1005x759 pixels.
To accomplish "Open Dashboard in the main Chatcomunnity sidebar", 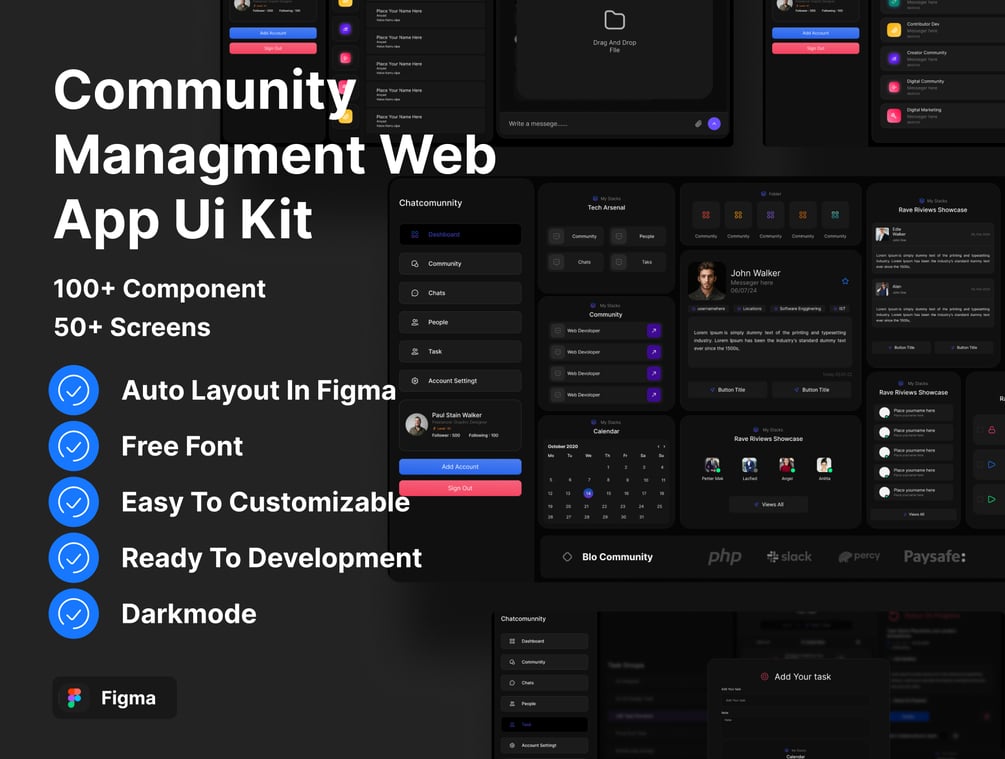I will click(460, 235).
